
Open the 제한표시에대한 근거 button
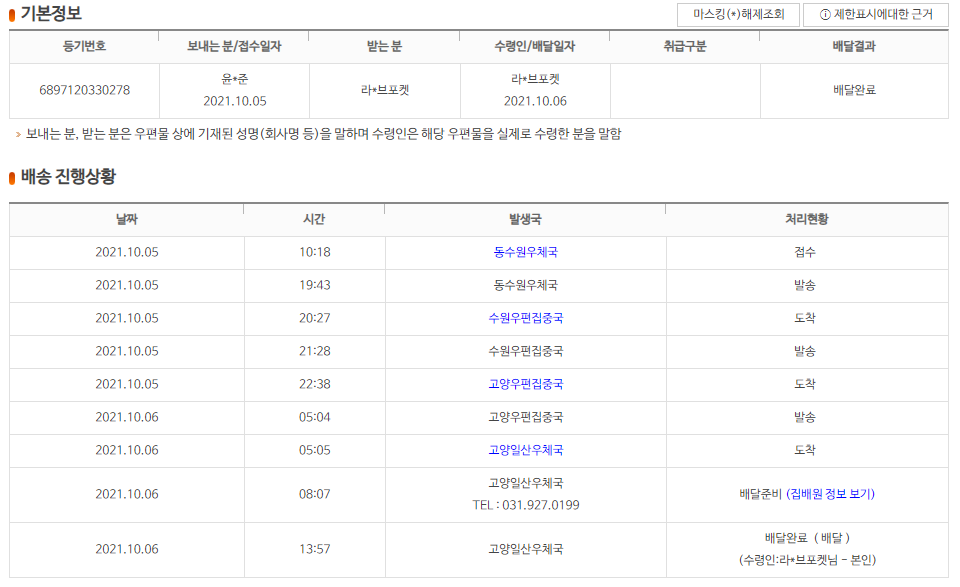(876, 15)
